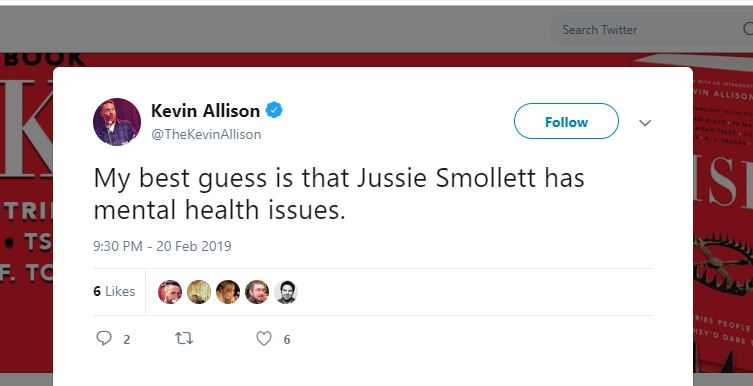View the third liker's profile picture

pyautogui.click(x=228, y=292)
